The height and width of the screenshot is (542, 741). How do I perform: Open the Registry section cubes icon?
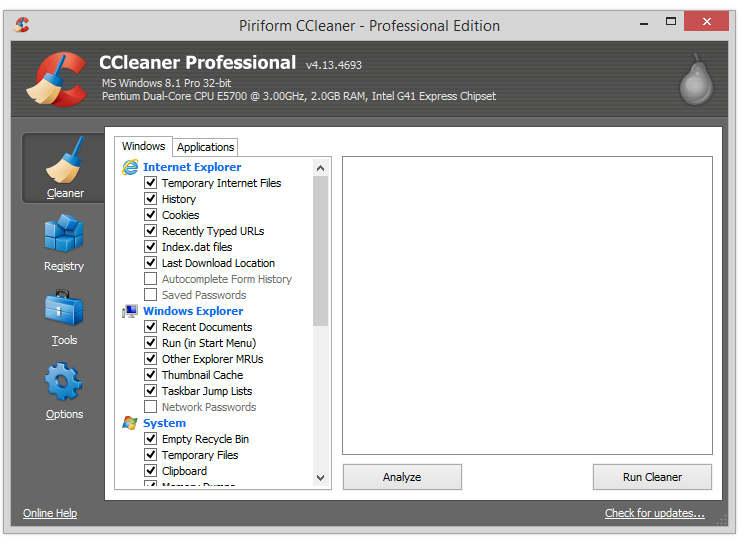click(64, 233)
